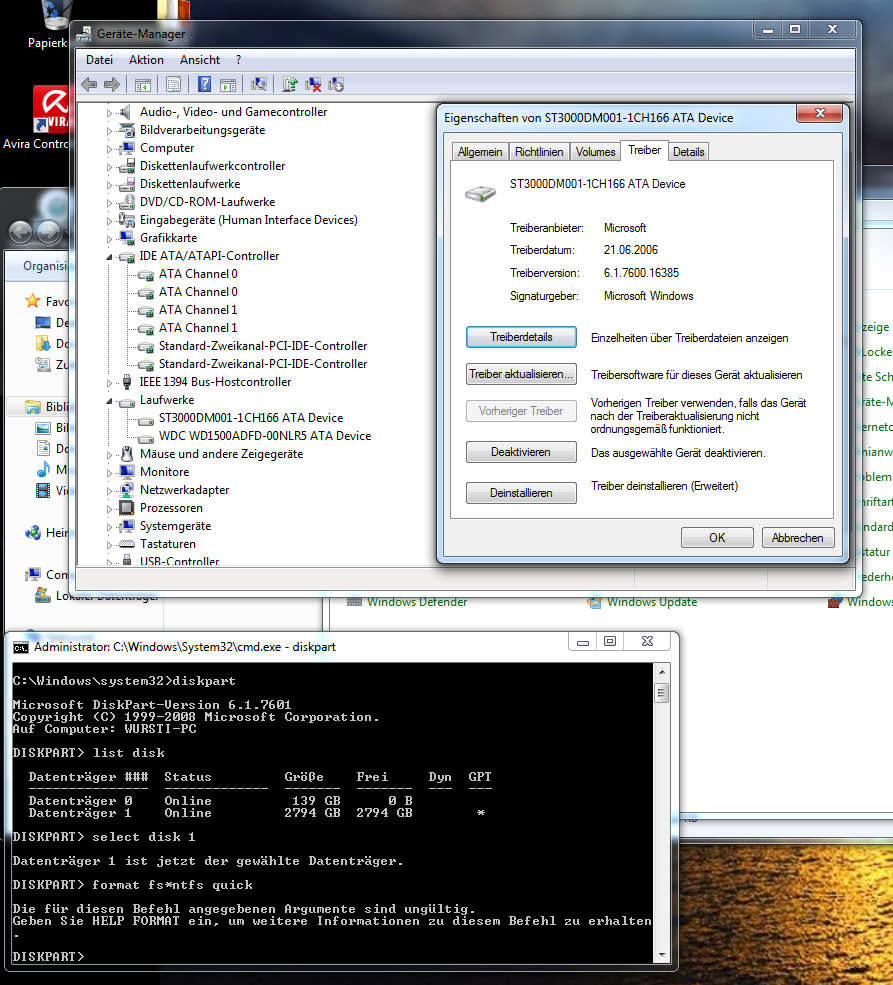Click the Back arrow in Geräte-Manager toolbar
This screenshot has width=893, height=985.
[x=89, y=84]
